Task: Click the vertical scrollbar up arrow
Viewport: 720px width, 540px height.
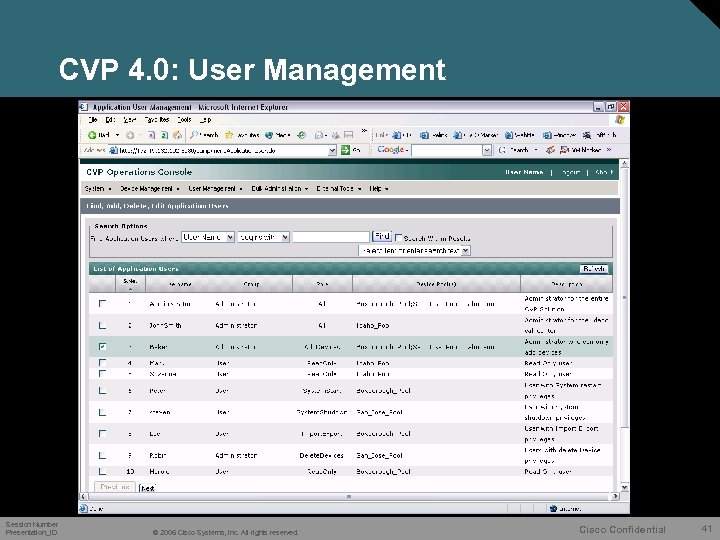Action: pos(624,163)
